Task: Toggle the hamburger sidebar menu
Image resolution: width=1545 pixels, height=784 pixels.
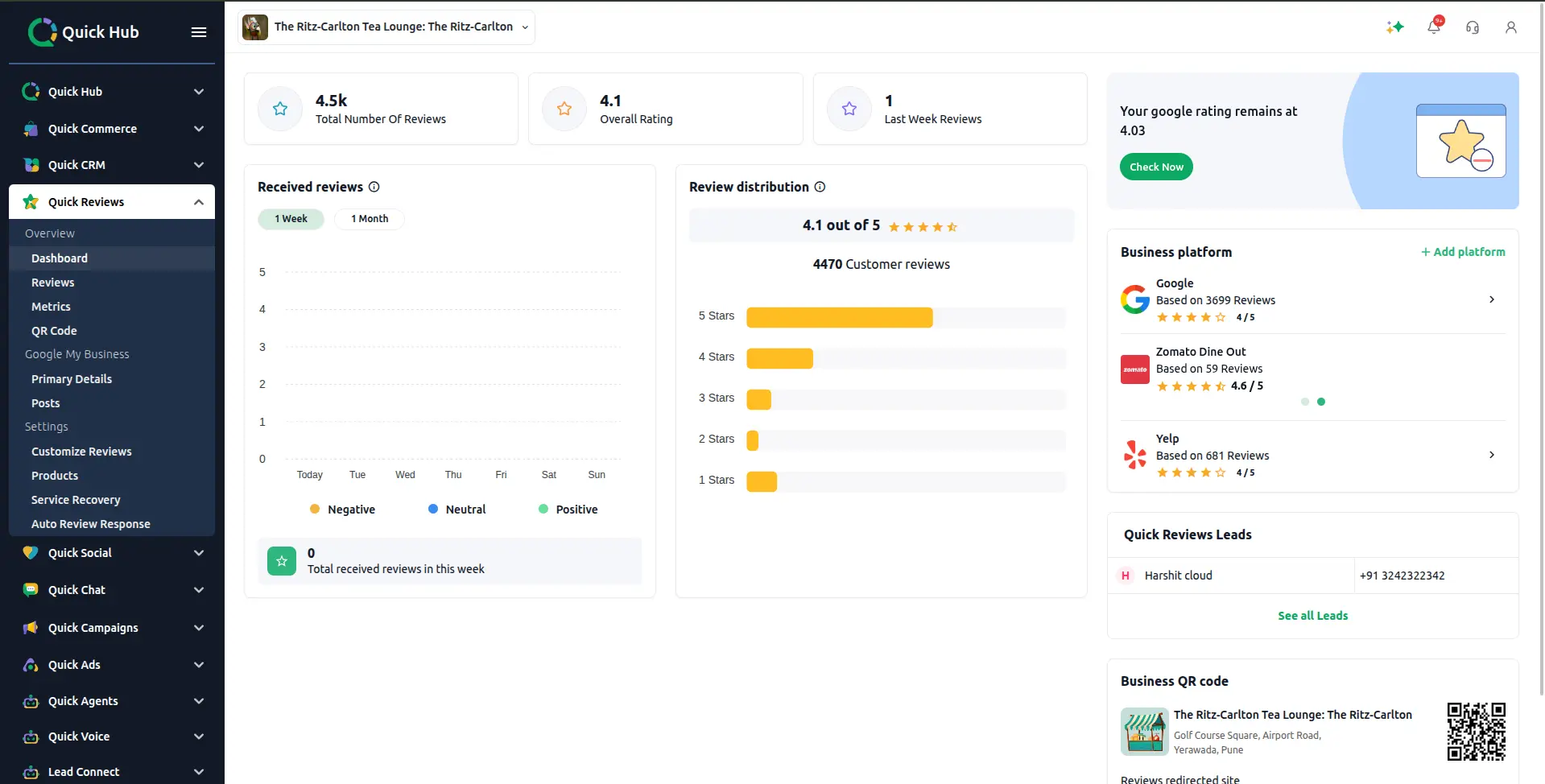Action: [199, 32]
